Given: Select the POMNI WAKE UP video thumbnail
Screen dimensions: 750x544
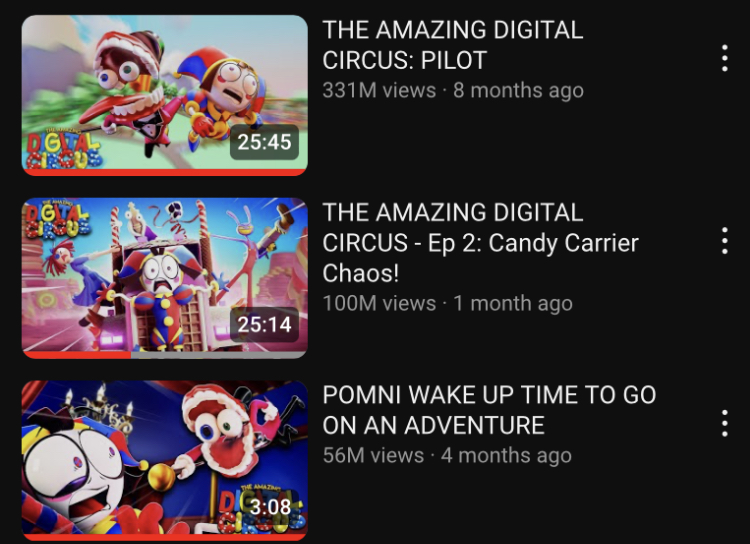Looking at the screenshot, I should [x=165, y=461].
